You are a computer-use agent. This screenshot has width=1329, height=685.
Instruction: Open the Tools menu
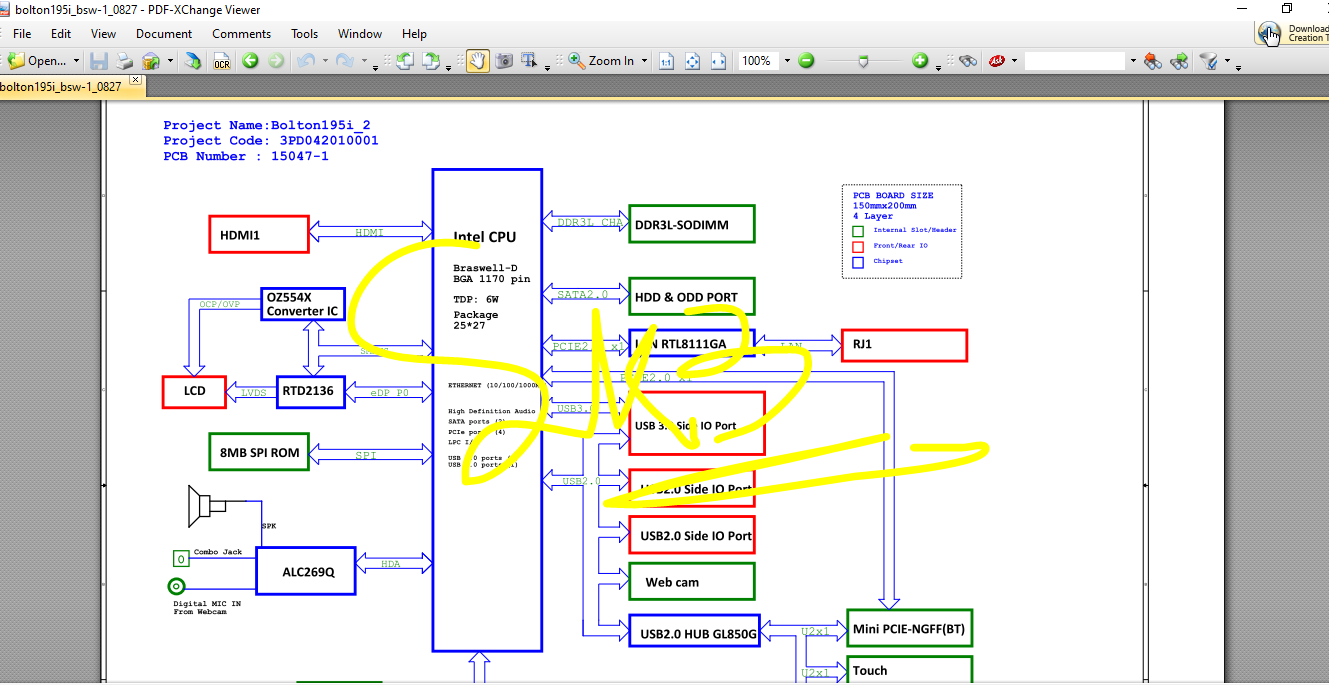[305, 33]
